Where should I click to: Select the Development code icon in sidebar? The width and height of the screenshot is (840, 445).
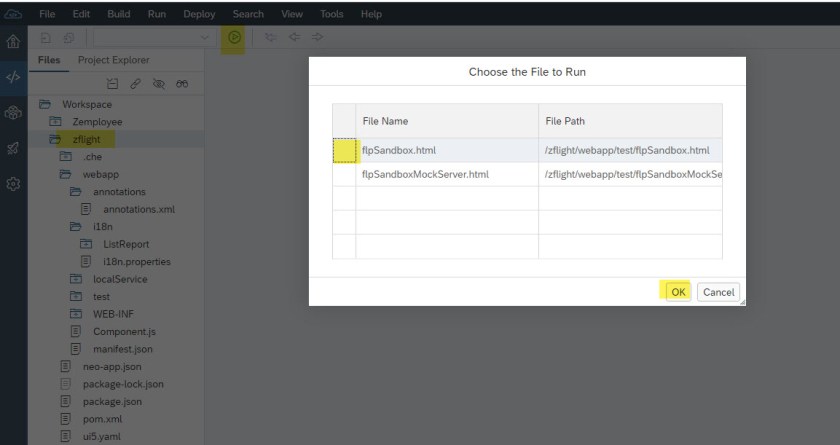click(x=15, y=74)
